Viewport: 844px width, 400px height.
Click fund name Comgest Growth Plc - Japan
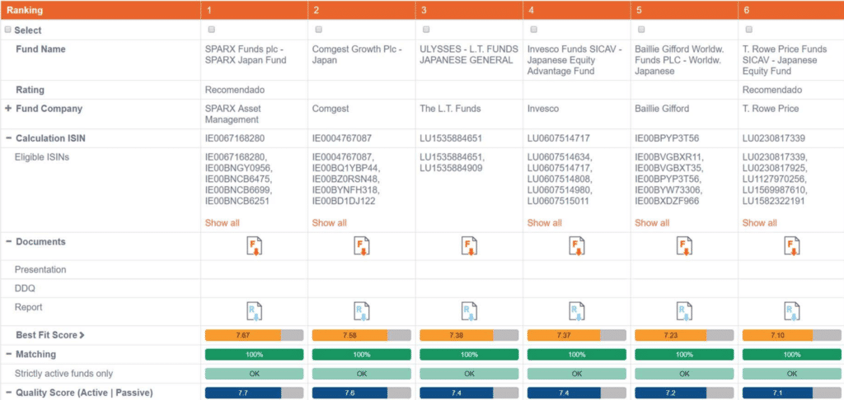point(357,55)
